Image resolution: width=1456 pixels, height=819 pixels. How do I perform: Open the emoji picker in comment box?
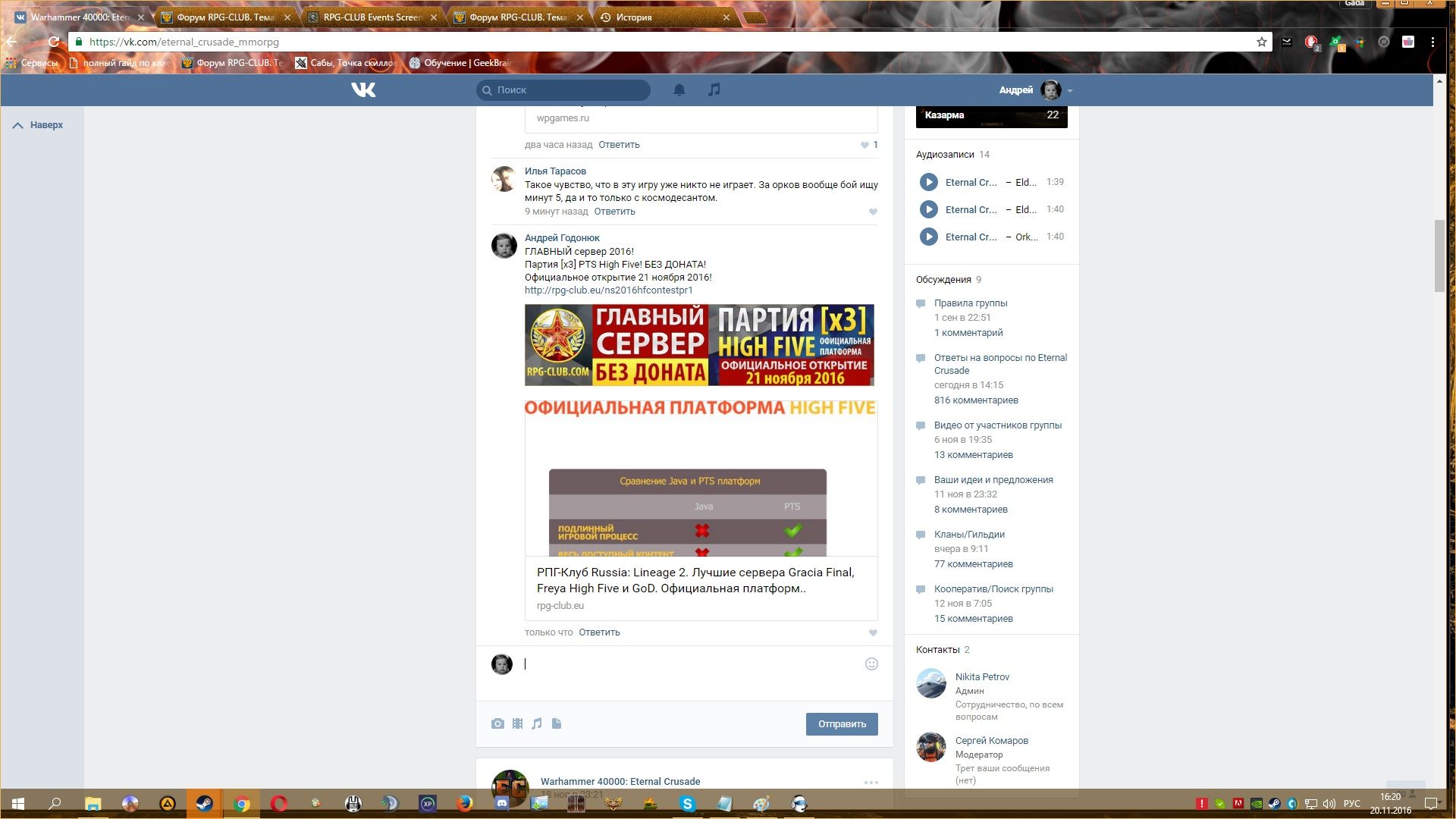click(x=871, y=664)
